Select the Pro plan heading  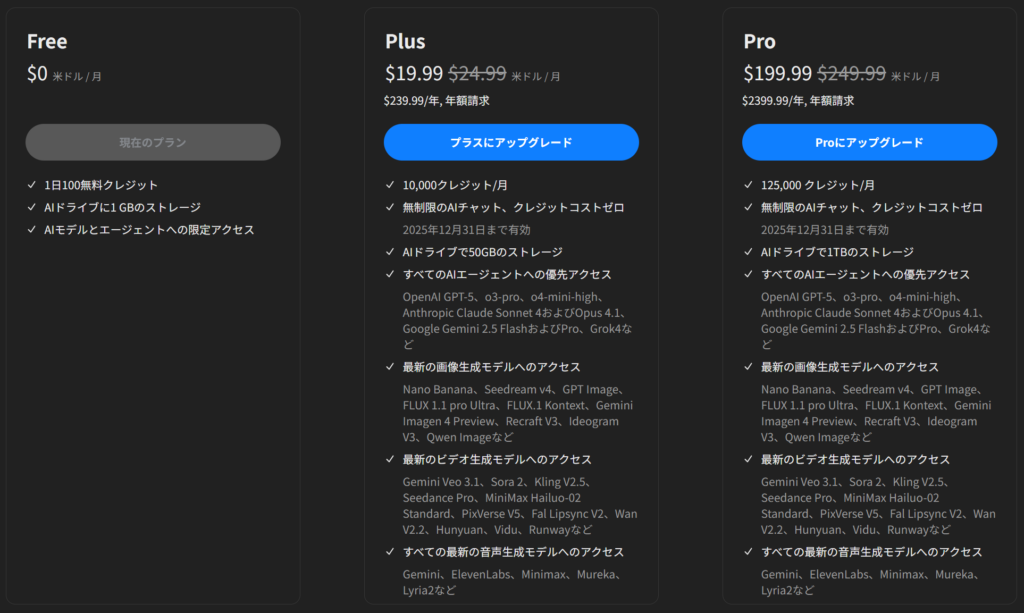pos(759,41)
